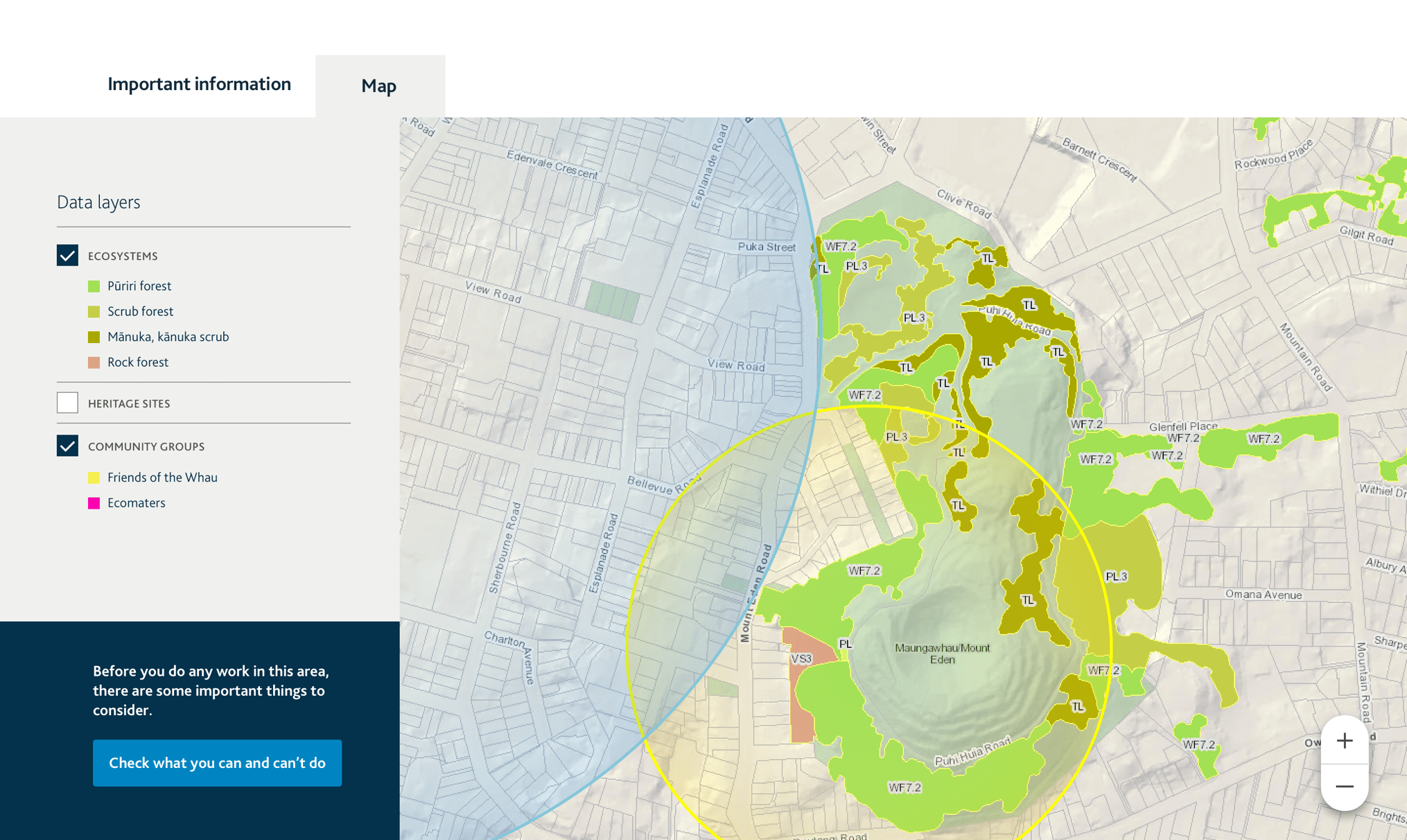Click the Mānuka, kānuka scrub legend text
The height and width of the screenshot is (840, 1407).
click(x=168, y=337)
